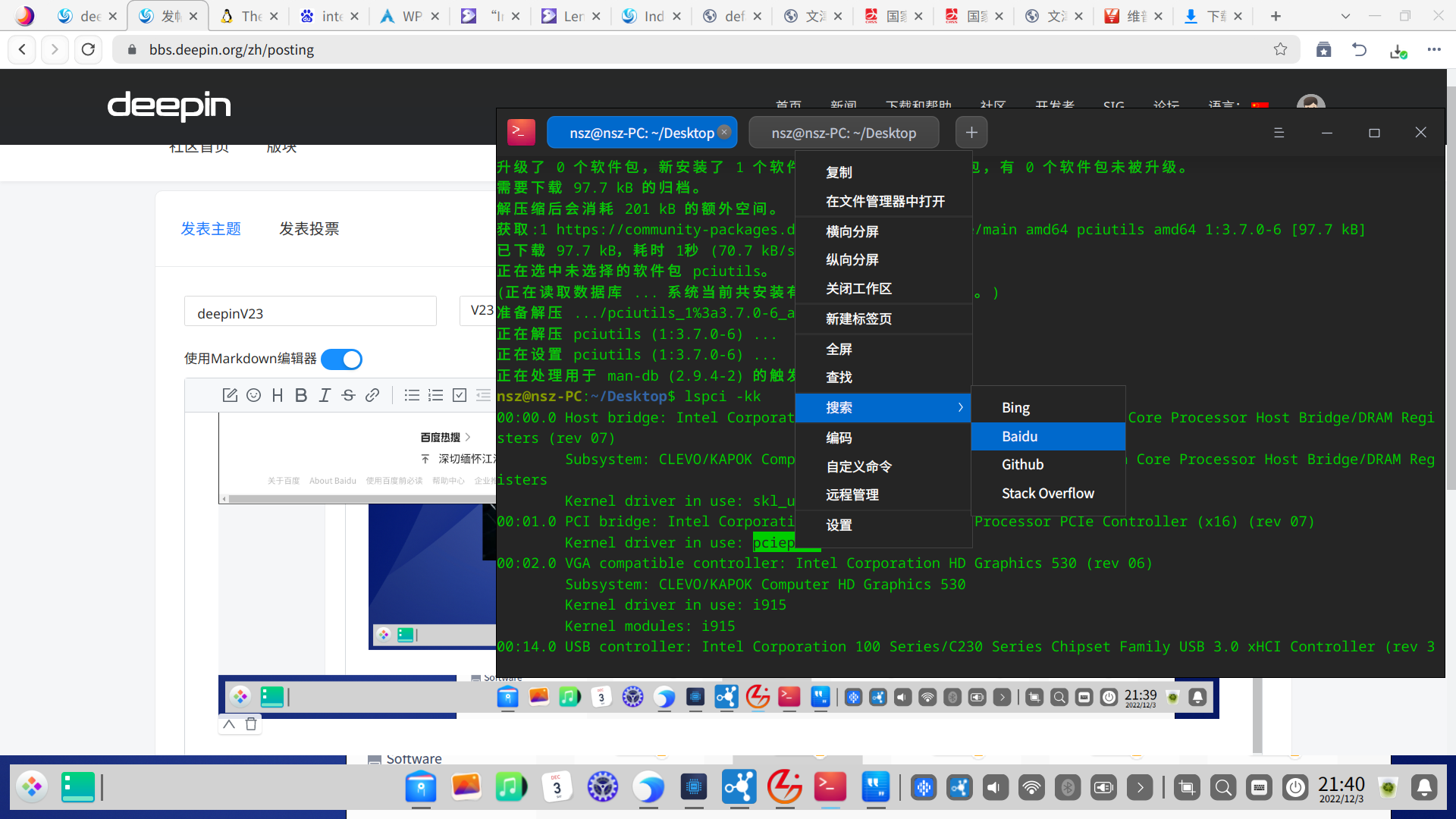1456x819 pixels.
Task: Open V23 category dropdown
Action: pyautogui.click(x=479, y=311)
